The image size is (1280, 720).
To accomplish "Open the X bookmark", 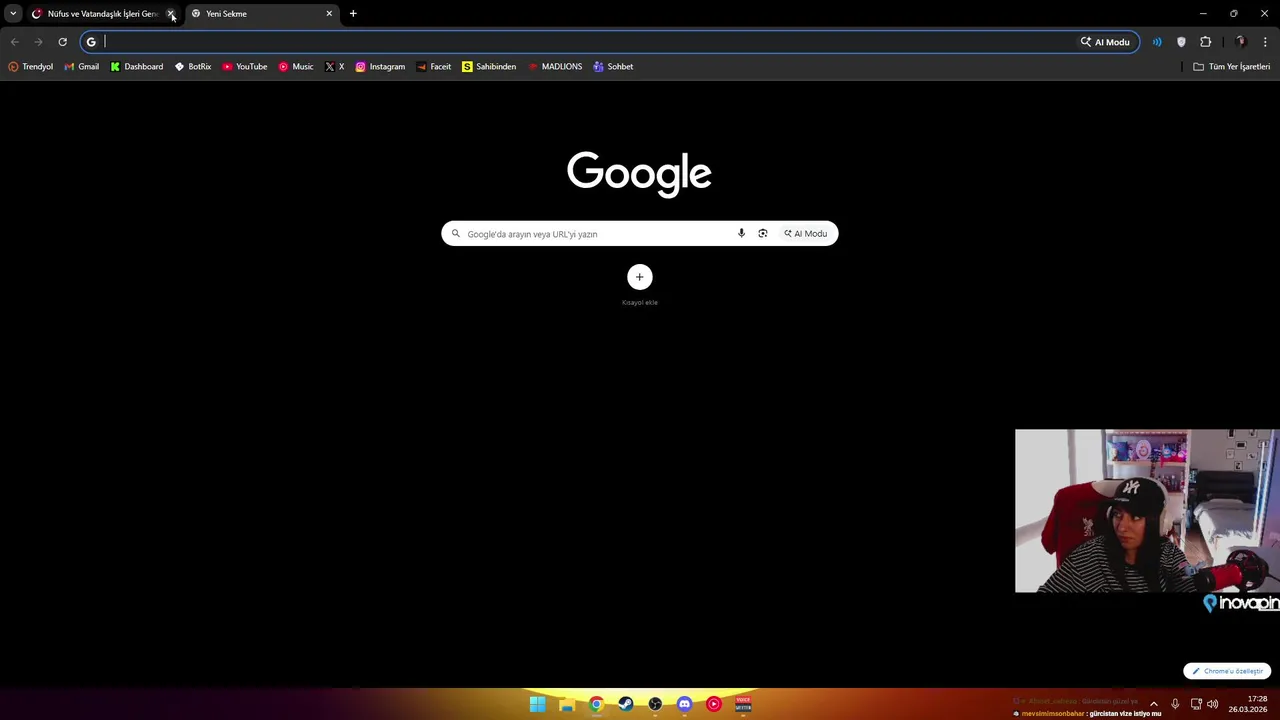I will pos(335,67).
